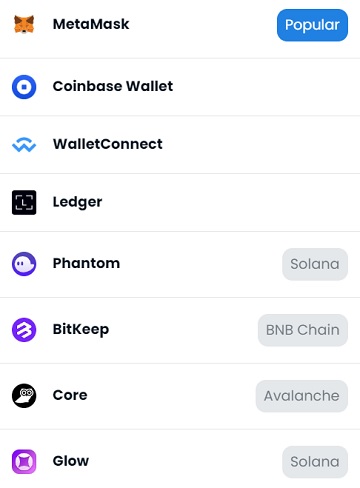
Task: Click the Solana tag beside Phantom
Action: [x=315, y=264]
